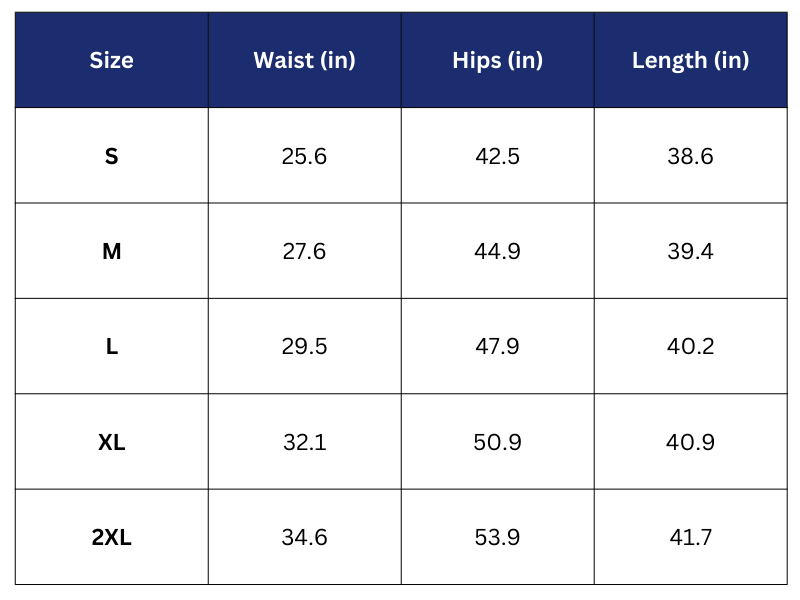This screenshot has height=600, width=800.
Task: Select length value 41.7 cell
Action: click(x=690, y=537)
